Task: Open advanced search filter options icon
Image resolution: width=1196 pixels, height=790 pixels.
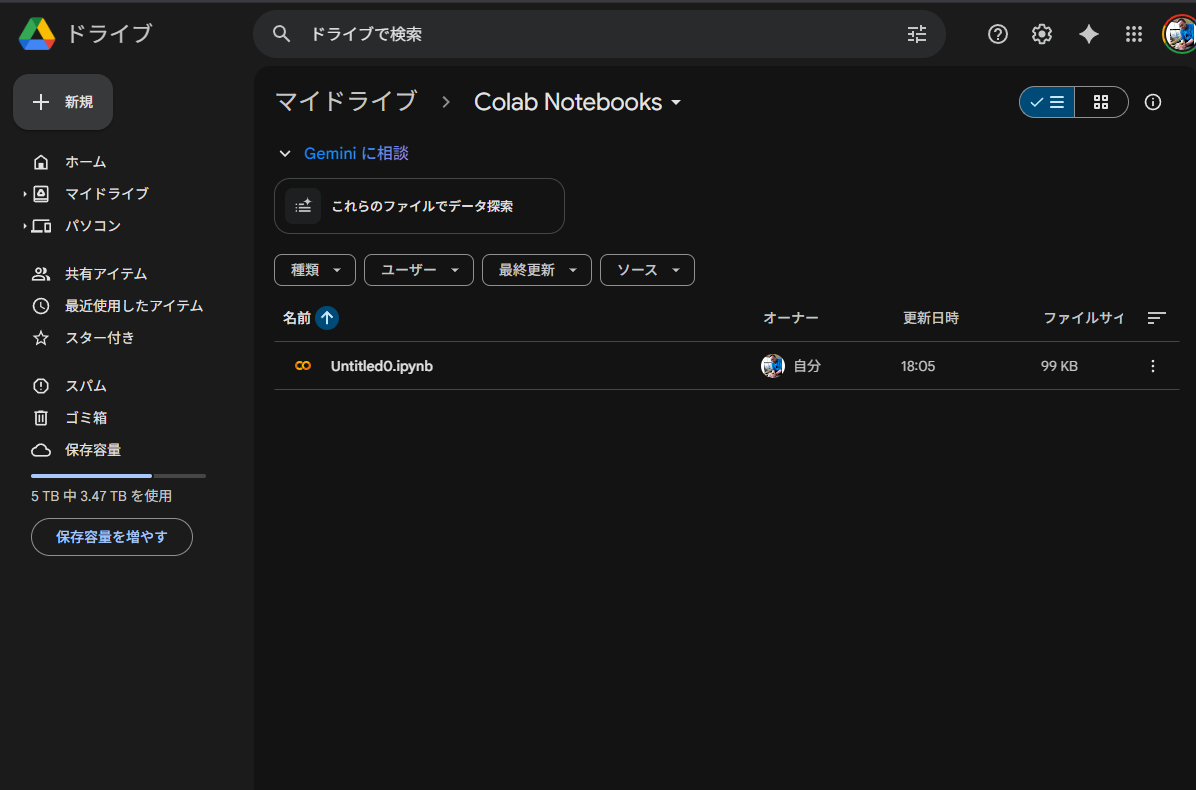Action: [916, 34]
